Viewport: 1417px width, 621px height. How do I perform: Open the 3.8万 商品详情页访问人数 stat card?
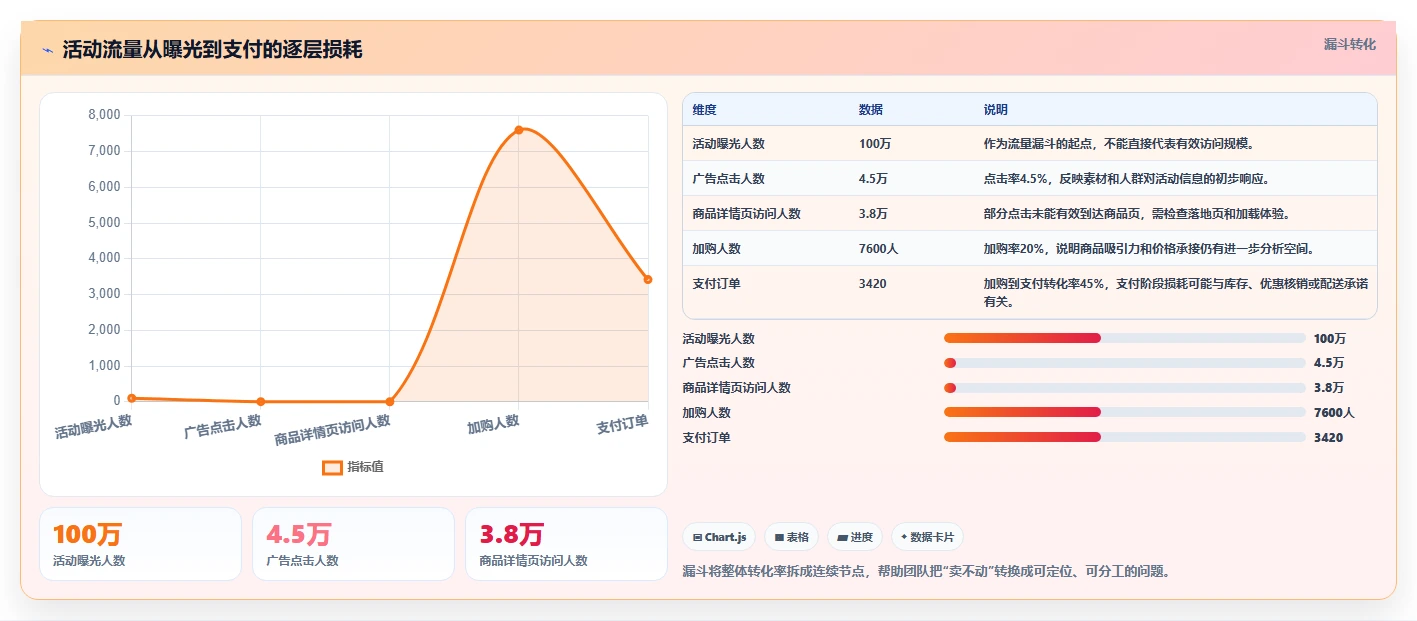[x=566, y=544]
